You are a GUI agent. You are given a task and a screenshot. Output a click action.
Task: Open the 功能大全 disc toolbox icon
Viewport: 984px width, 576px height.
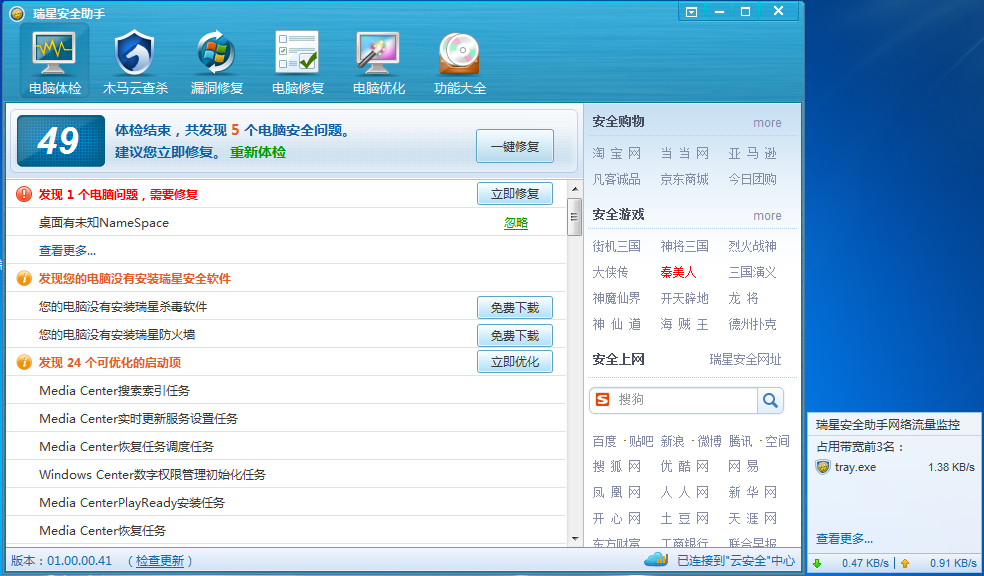click(459, 61)
